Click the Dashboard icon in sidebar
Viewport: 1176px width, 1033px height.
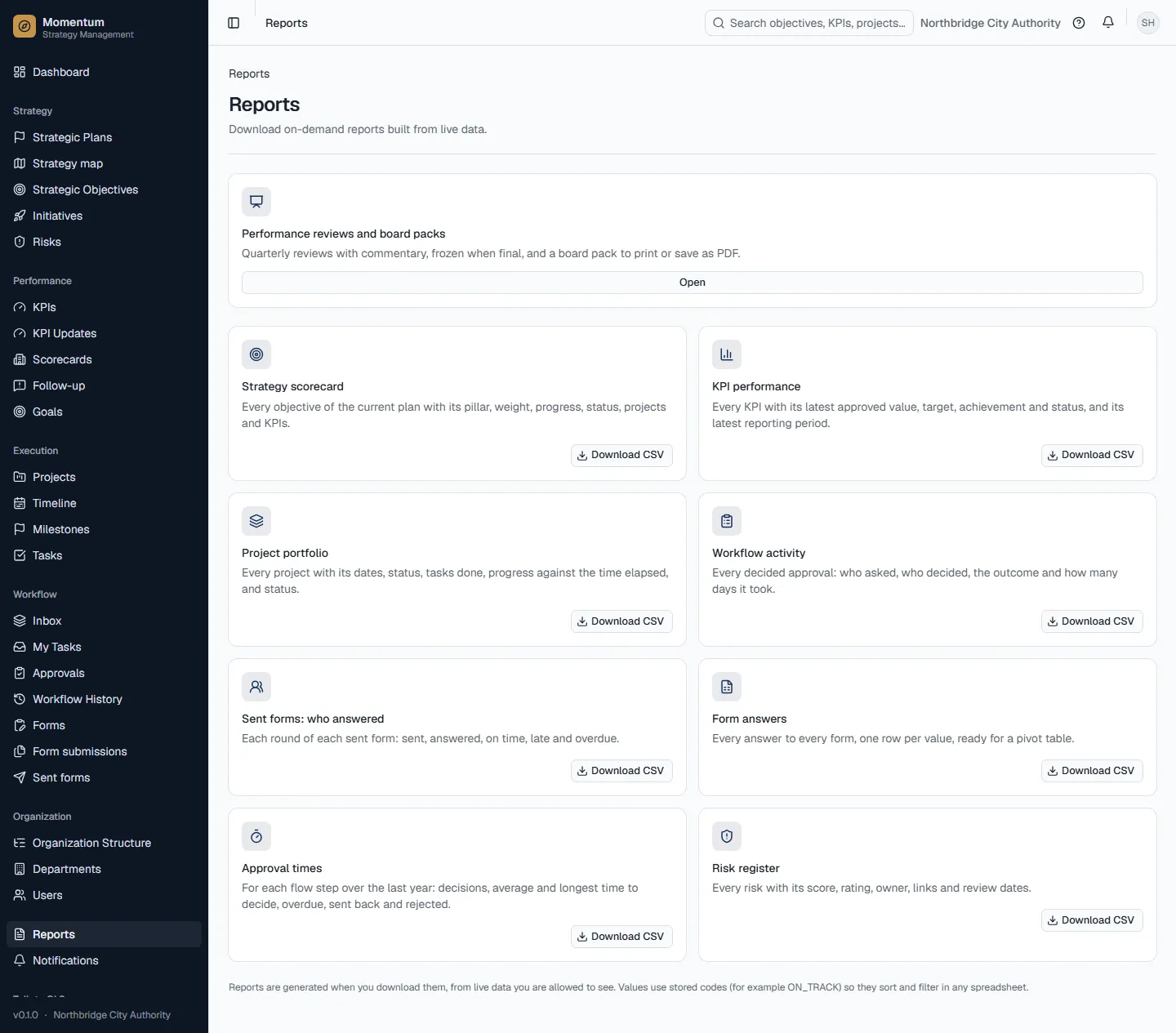click(x=20, y=72)
